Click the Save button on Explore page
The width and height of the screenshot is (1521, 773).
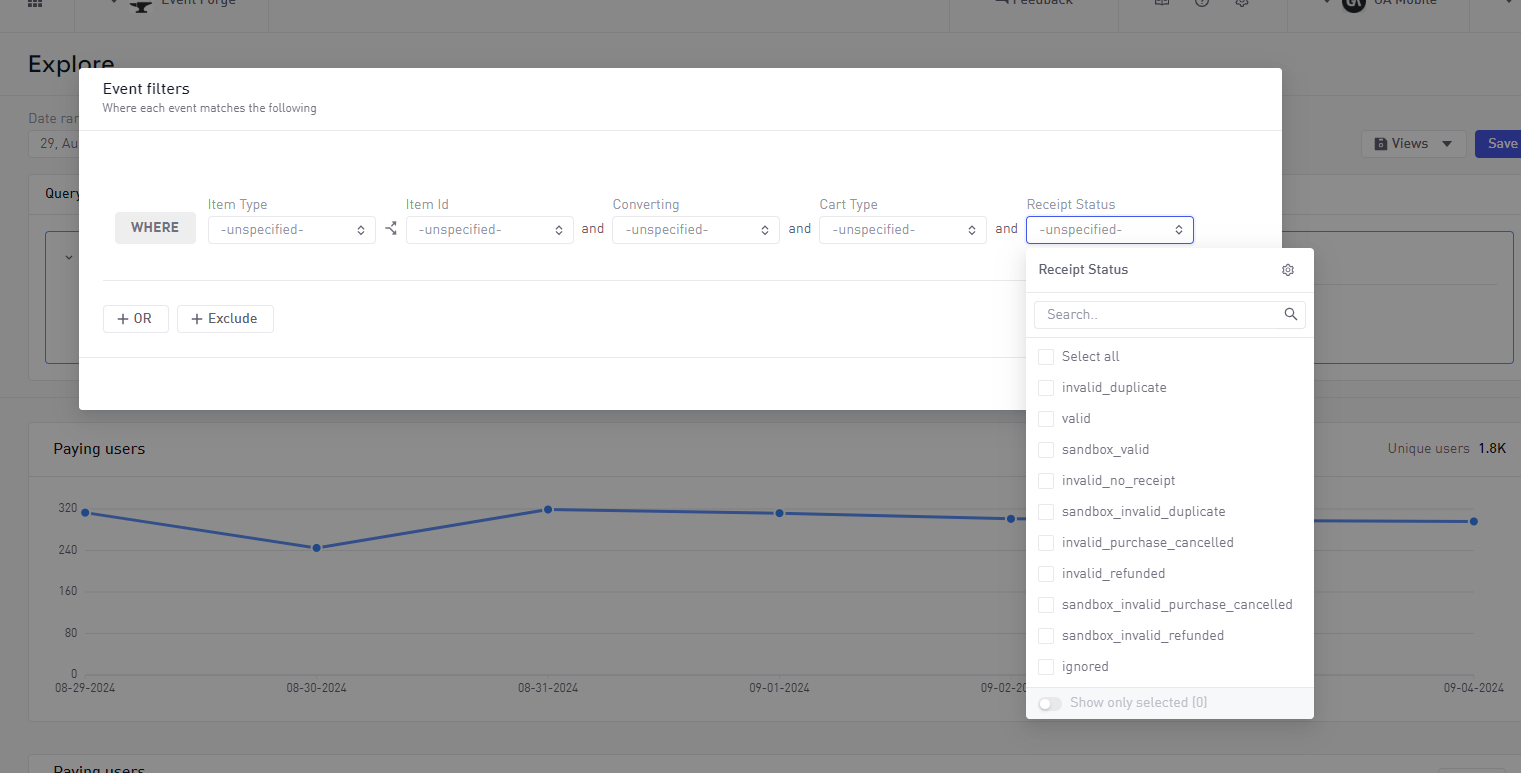[1498, 144]
